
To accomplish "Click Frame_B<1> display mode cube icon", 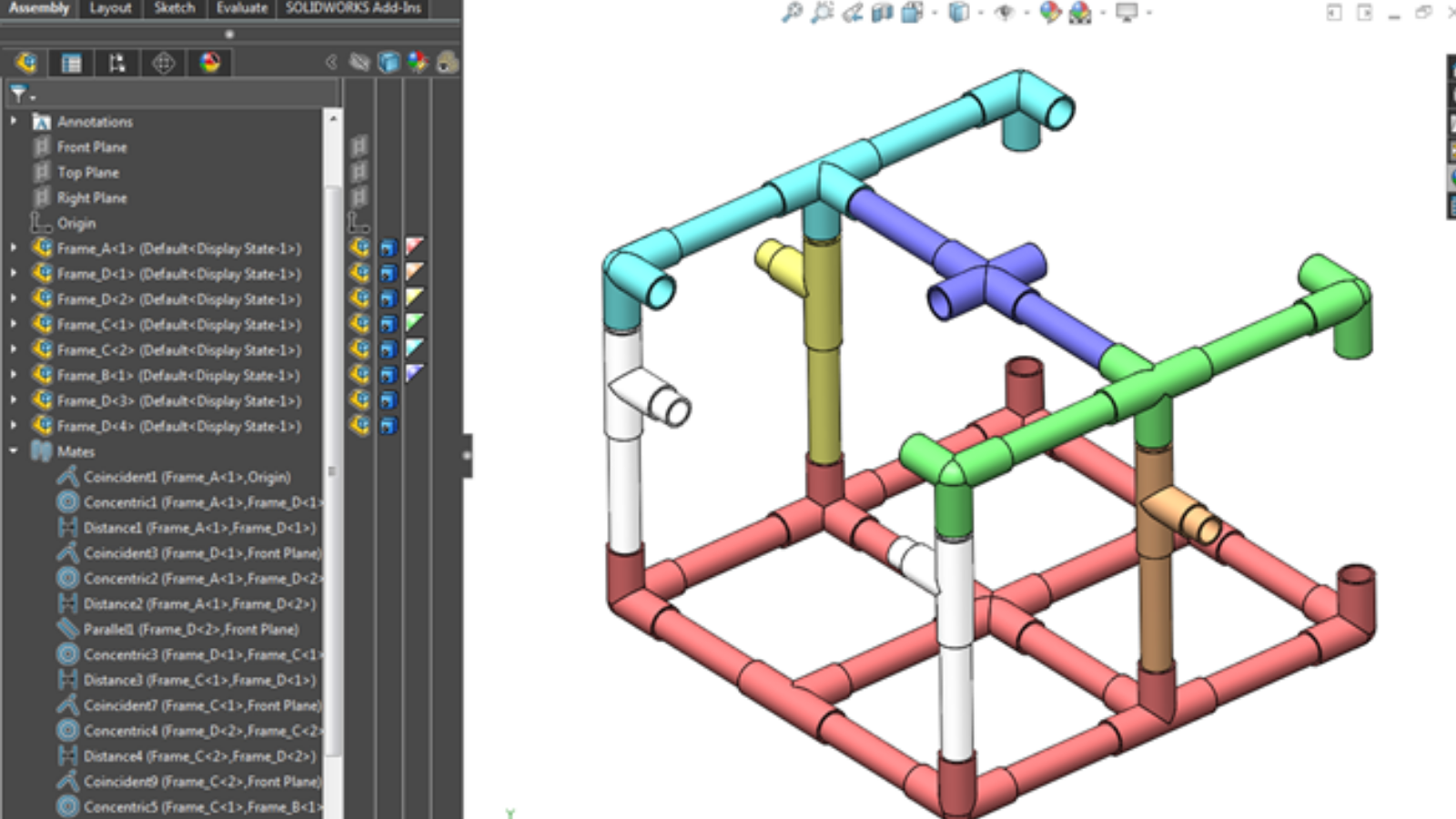I will point(389,374).
